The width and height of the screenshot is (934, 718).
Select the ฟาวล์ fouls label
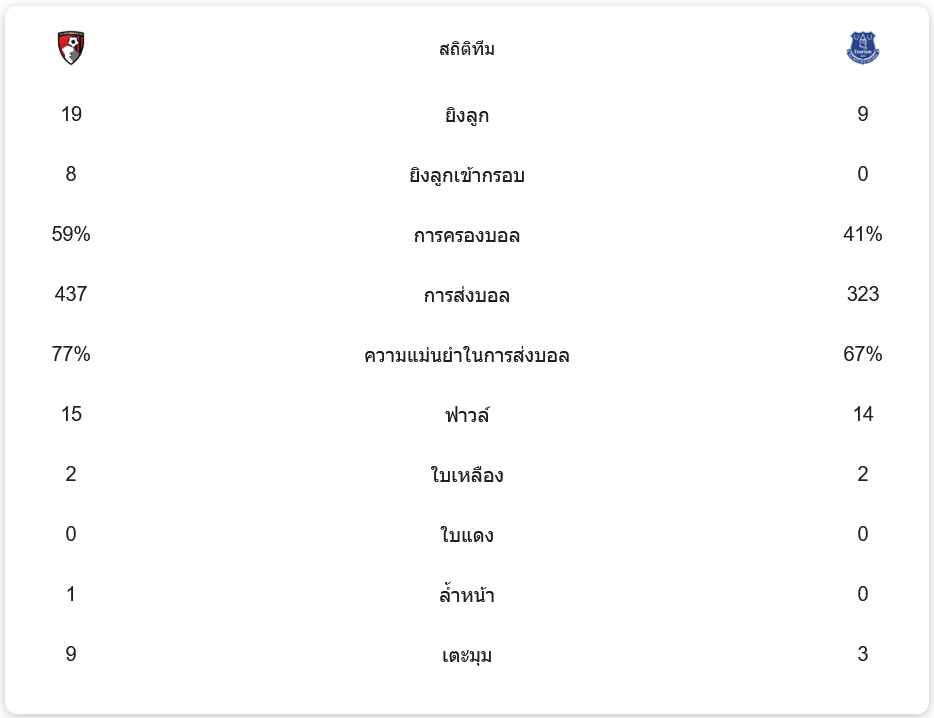click(467, 415)
